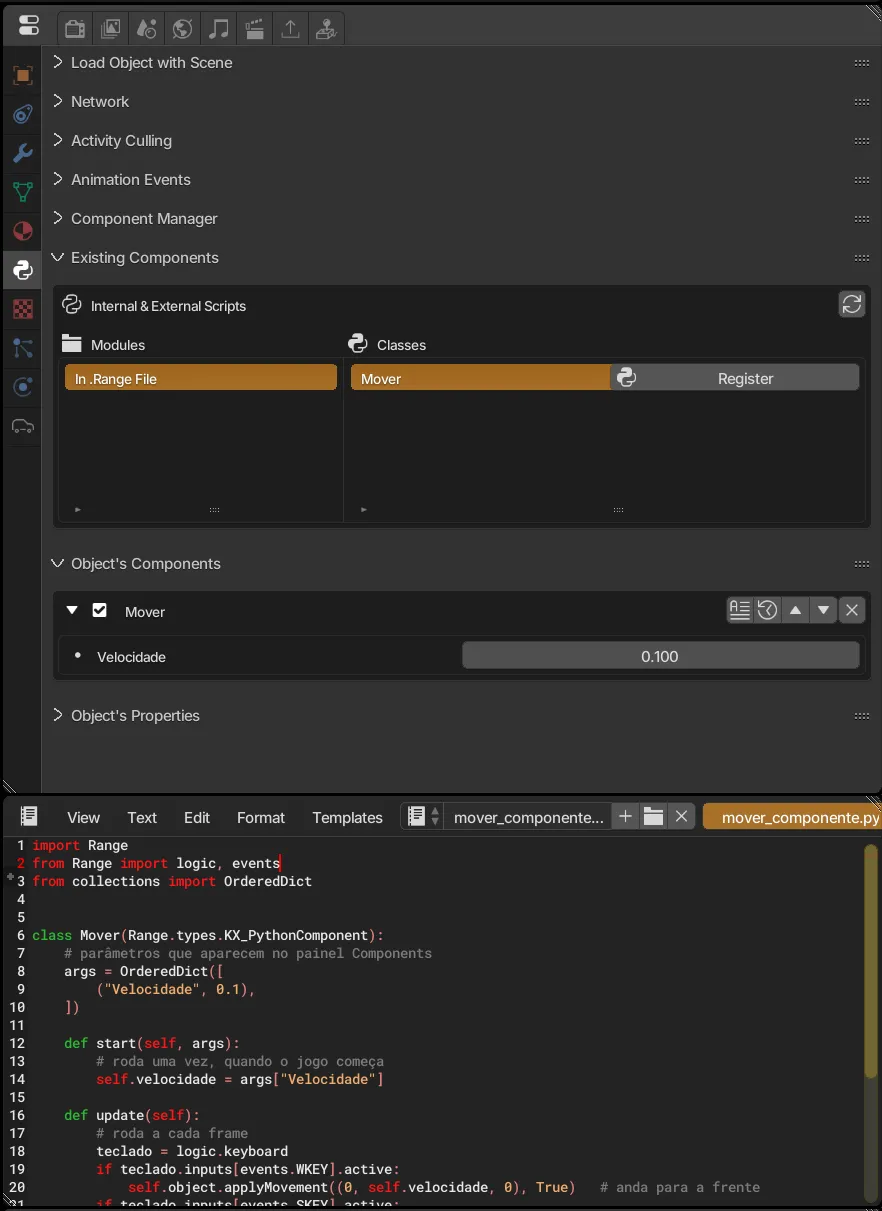Viewport: 882px width, 1211px height.
Task: Open the game joystick tab in the header
Action: pyautogui.click(x=326, y=29)
